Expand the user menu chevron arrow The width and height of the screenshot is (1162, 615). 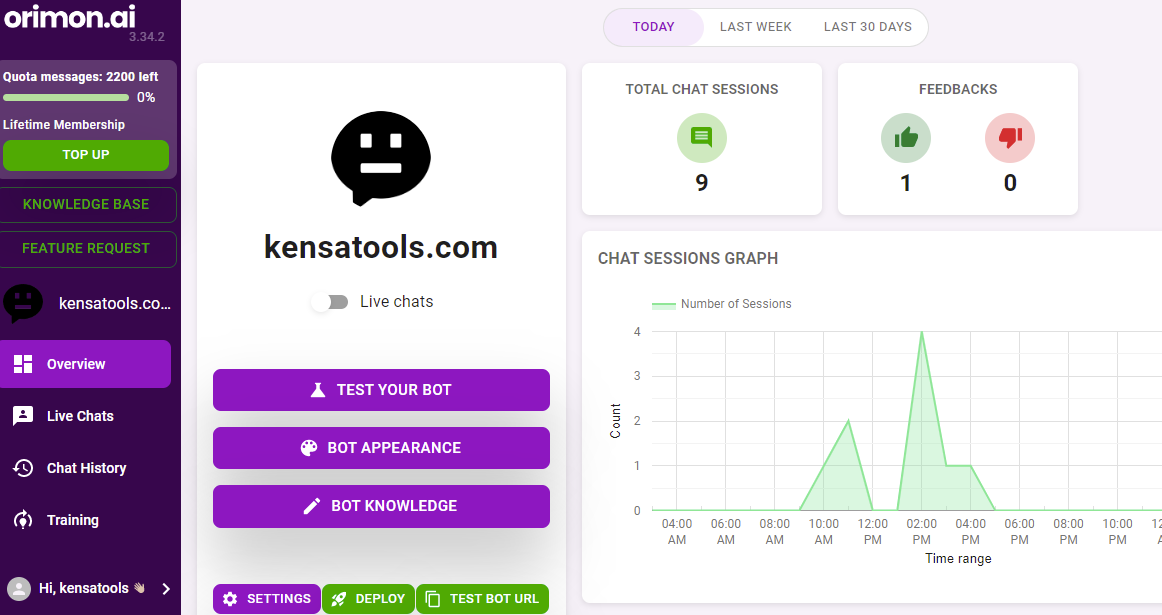[x=166, y=588]
